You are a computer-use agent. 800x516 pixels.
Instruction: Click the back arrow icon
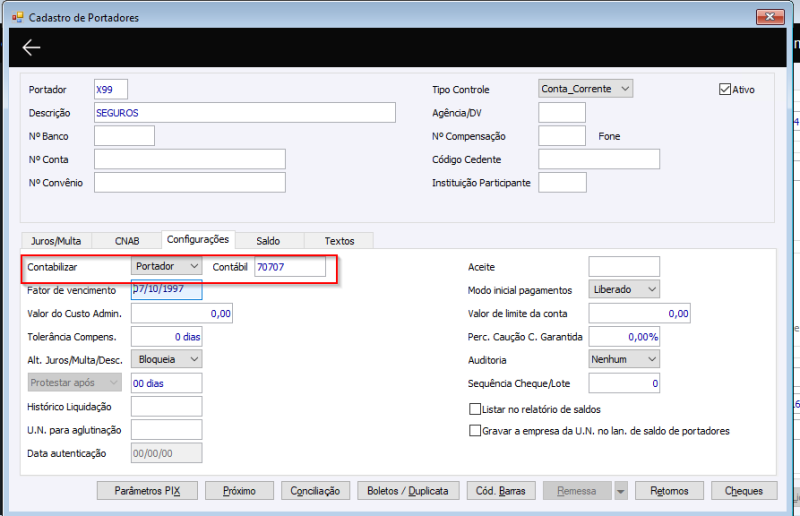(x=31, y=47)
